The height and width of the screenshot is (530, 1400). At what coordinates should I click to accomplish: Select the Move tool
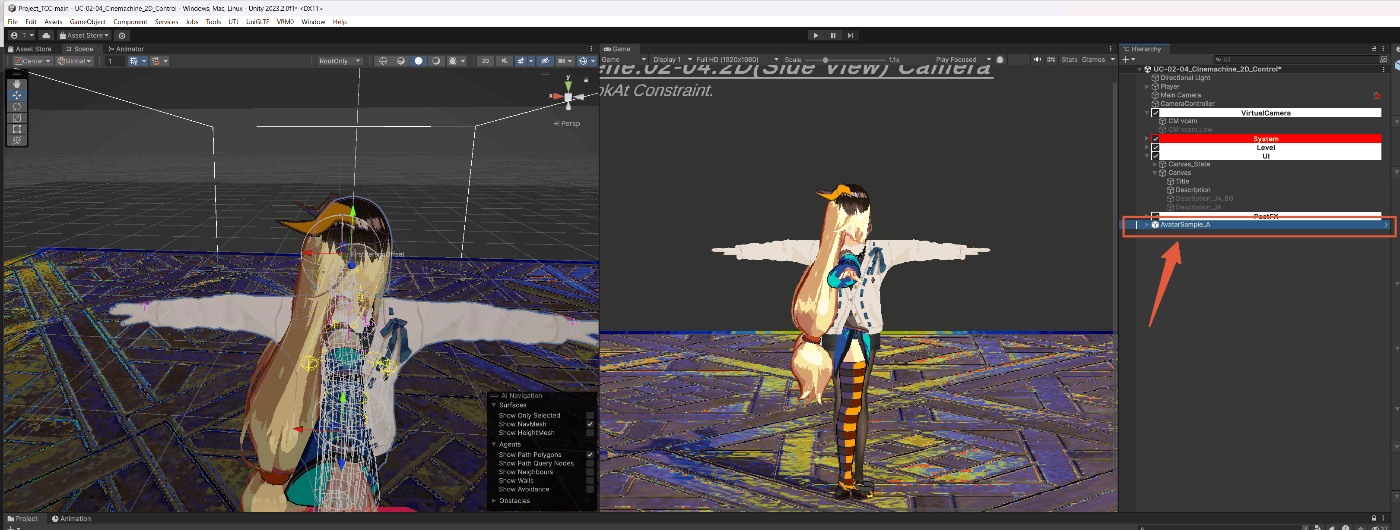click(17, 95)
